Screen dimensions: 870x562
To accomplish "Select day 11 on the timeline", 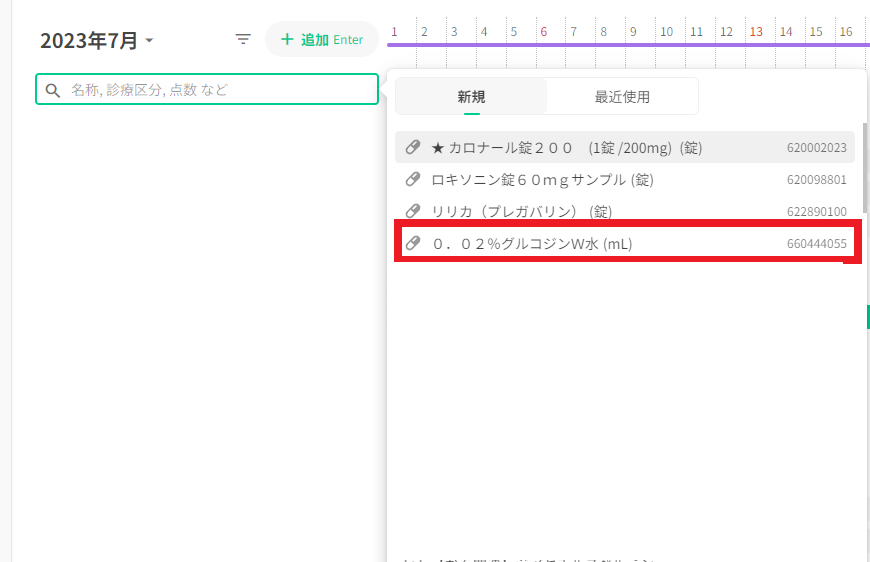I will [x=696, y=32].
